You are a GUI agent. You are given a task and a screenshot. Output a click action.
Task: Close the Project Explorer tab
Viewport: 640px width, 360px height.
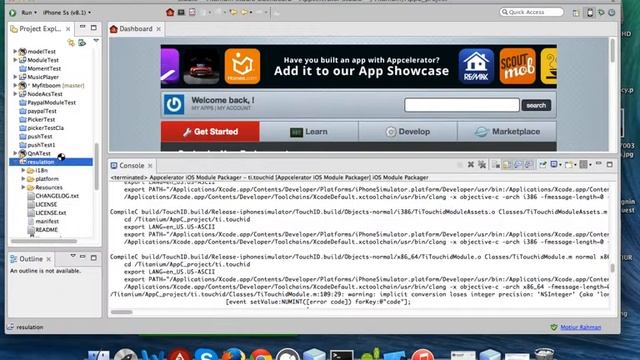coord(68,29)
